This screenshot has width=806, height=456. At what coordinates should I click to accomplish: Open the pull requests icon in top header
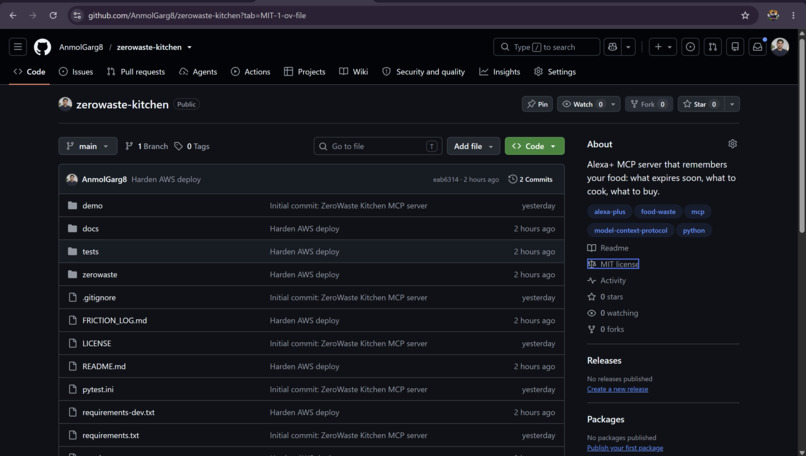[712, 47]
